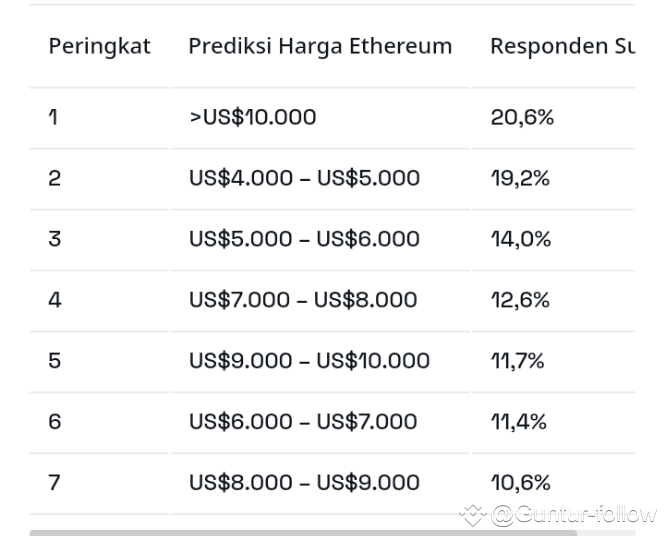Image resolution: width=665 pixels, height=536 pixels.
Task: Click the 20,6% respondent value
Action: (x=522, y=117)
